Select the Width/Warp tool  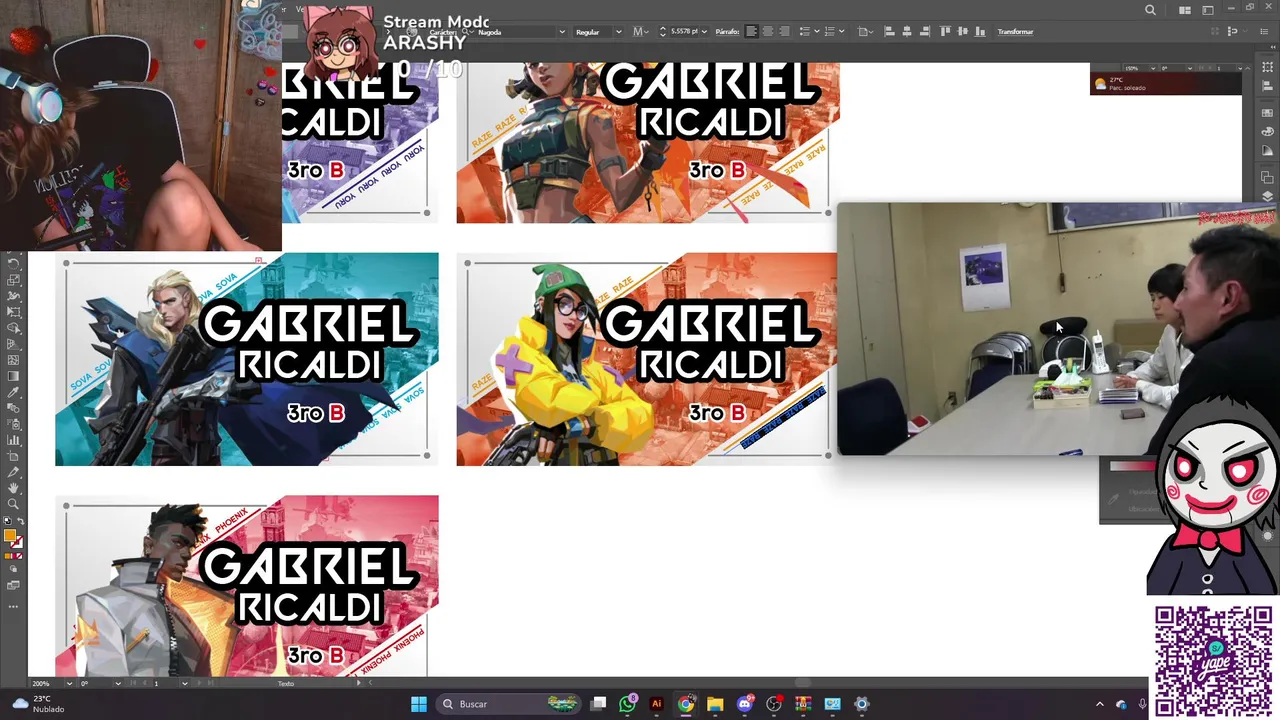(x=13, y=297)
